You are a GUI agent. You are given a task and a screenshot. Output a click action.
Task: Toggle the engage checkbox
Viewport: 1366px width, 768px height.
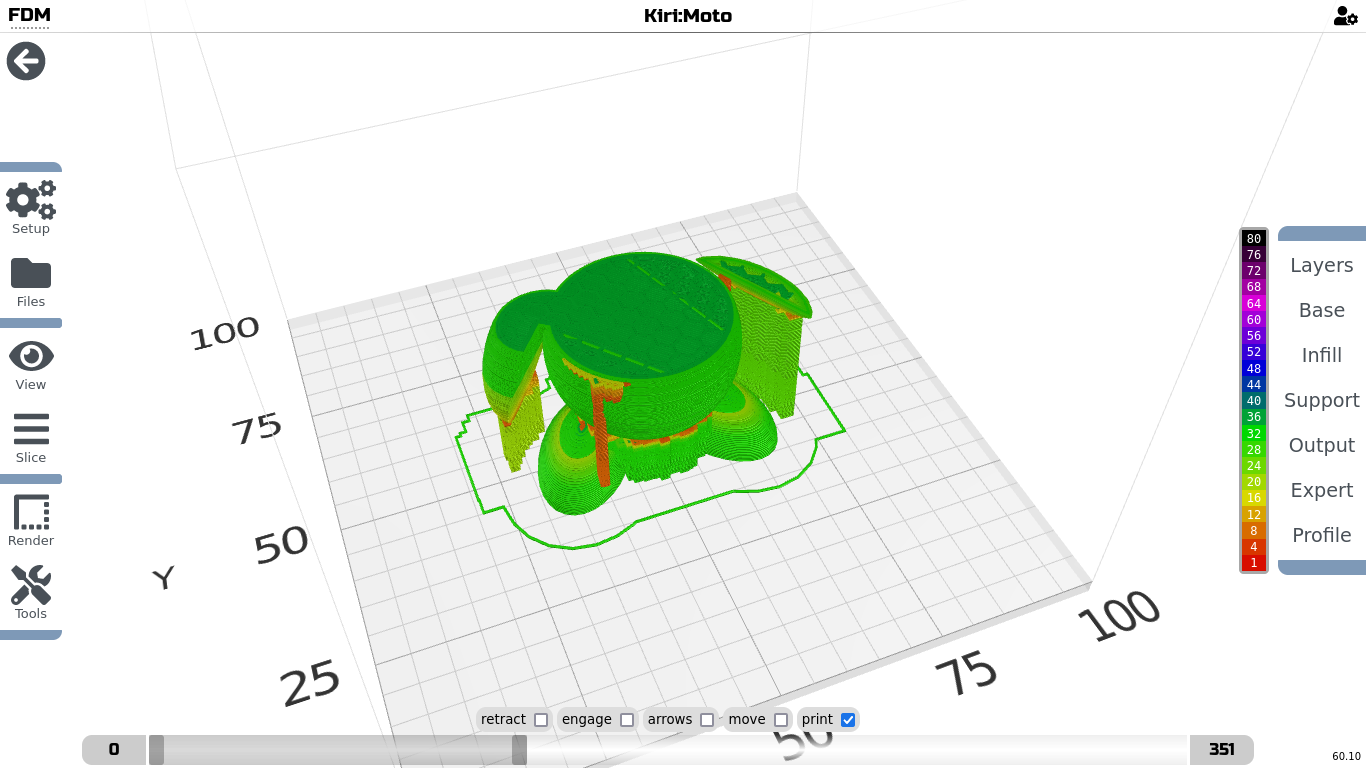(x=627, y=720)
